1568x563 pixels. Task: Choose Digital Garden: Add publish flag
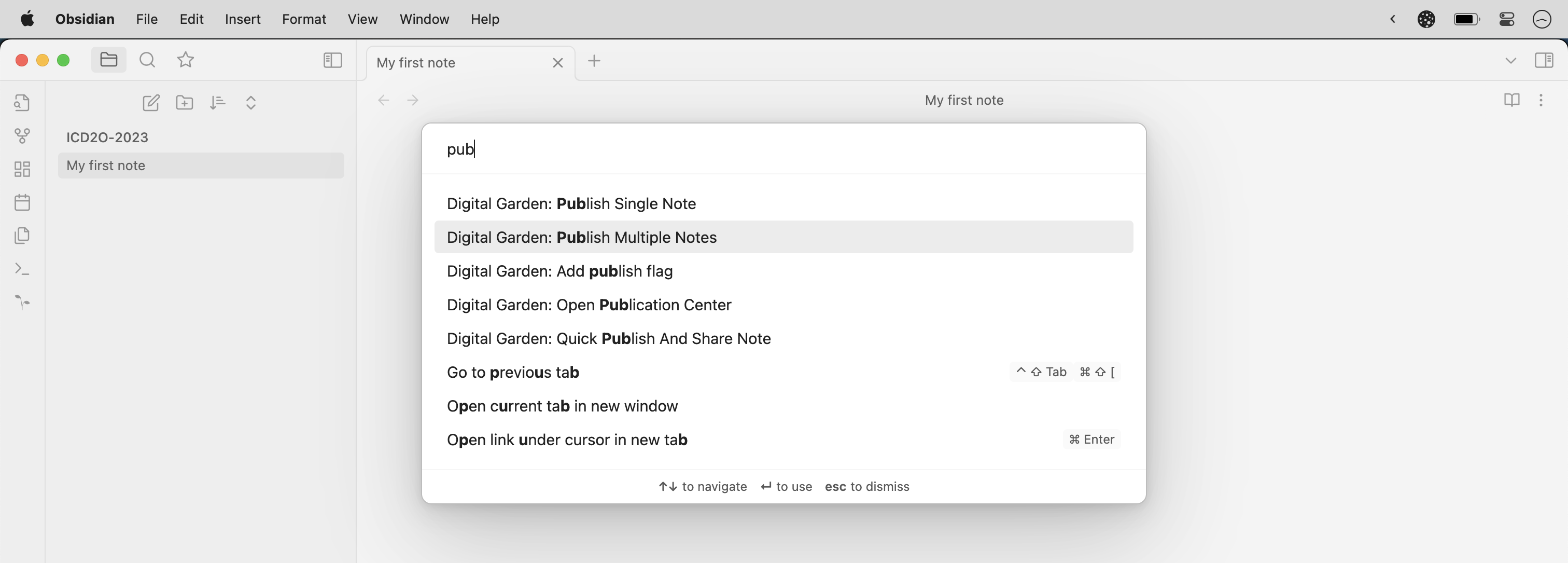click(783, 271)
